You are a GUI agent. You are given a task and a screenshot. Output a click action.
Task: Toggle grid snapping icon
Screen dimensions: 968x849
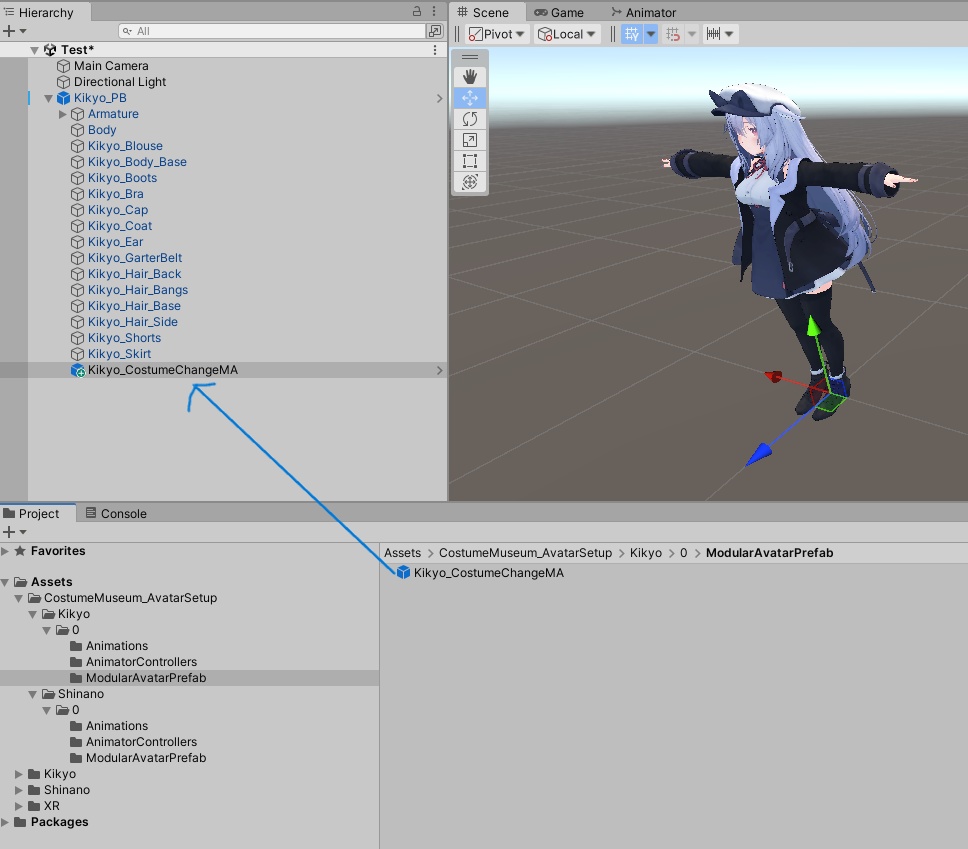click(673, 34)
